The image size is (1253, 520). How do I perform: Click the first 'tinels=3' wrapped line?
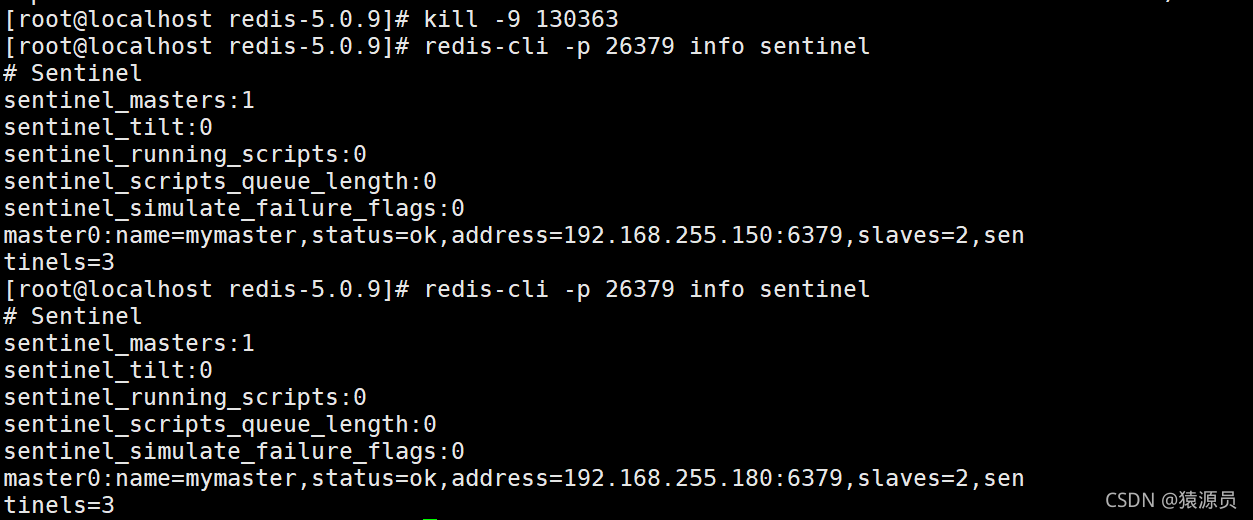tap(59, 262)
